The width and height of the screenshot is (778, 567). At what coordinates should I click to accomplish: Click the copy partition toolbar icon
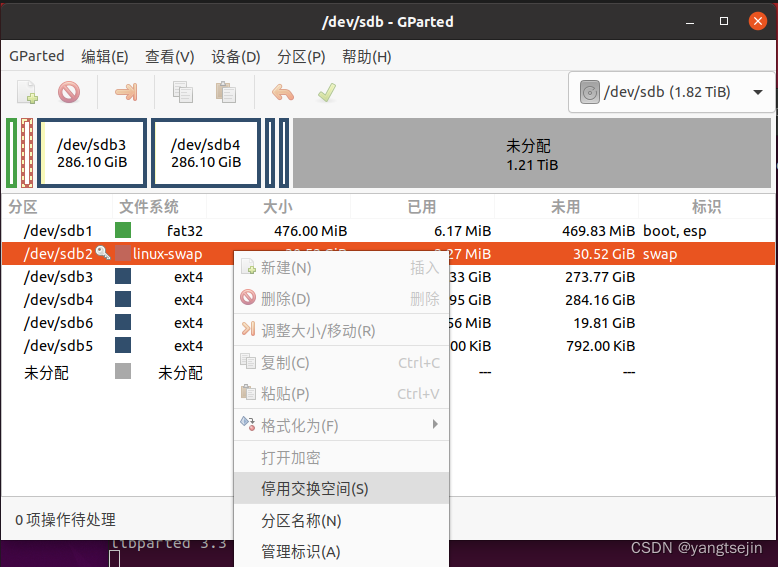pos(183,92)
